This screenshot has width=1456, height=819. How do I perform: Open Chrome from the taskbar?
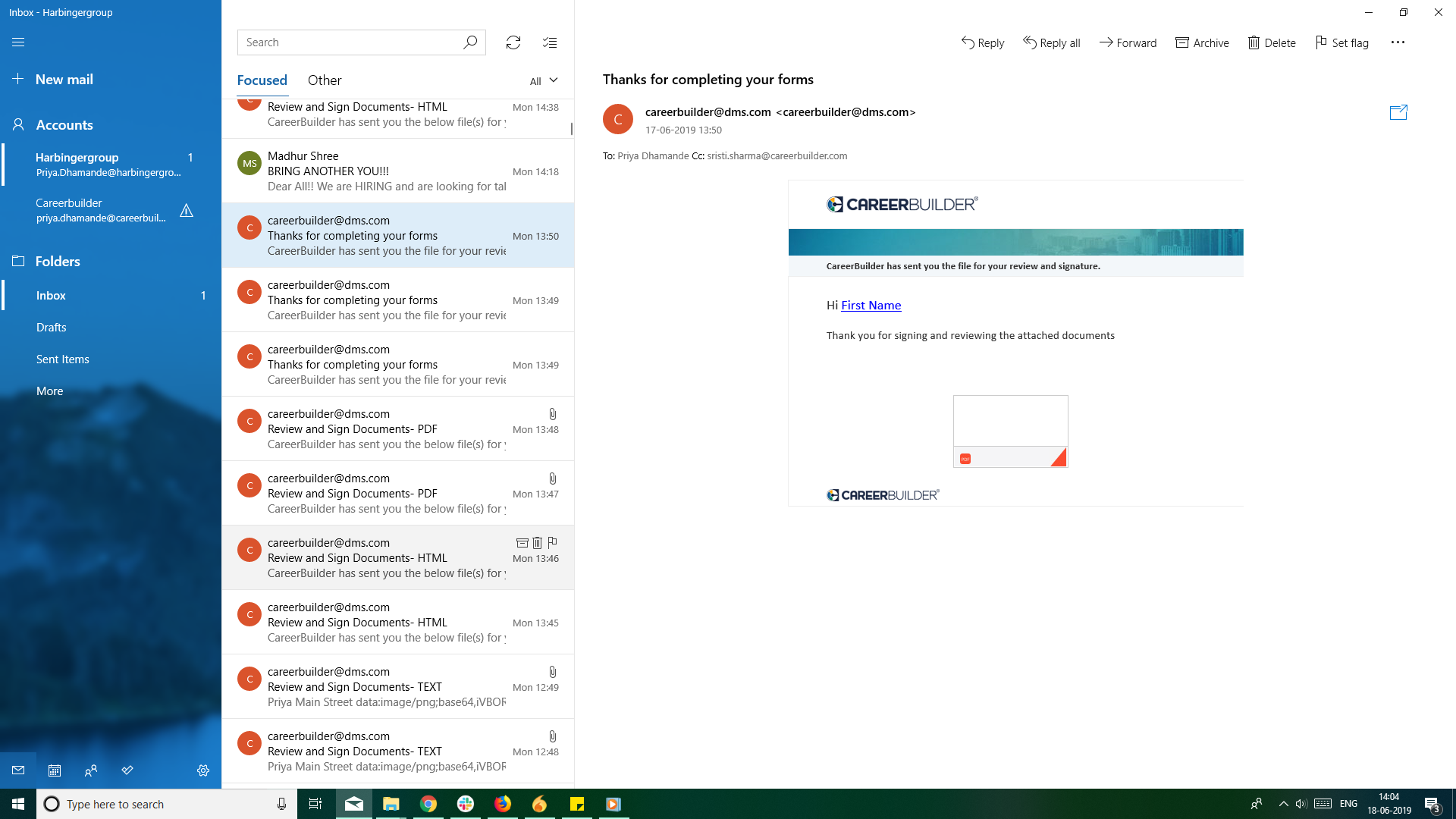428,804
